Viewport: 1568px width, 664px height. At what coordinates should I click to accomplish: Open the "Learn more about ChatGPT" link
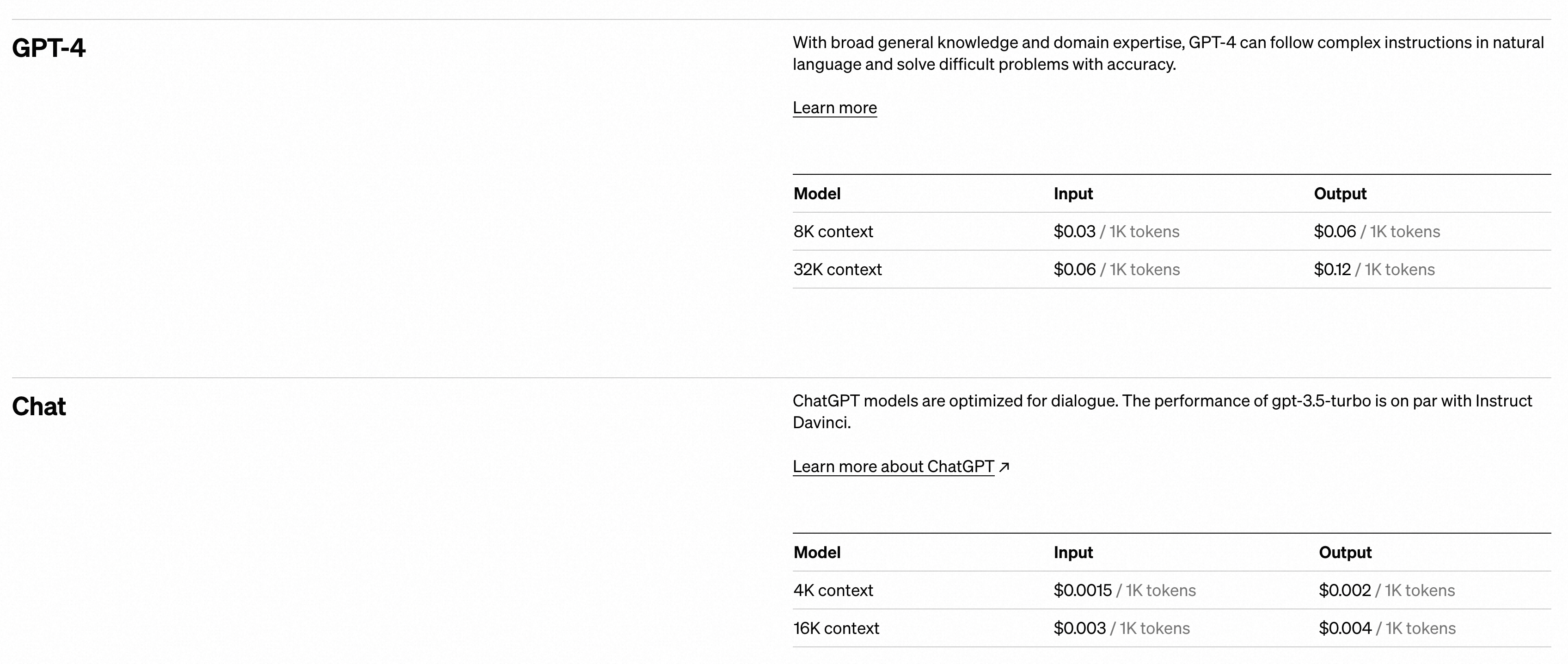click(x=893, y=466)
